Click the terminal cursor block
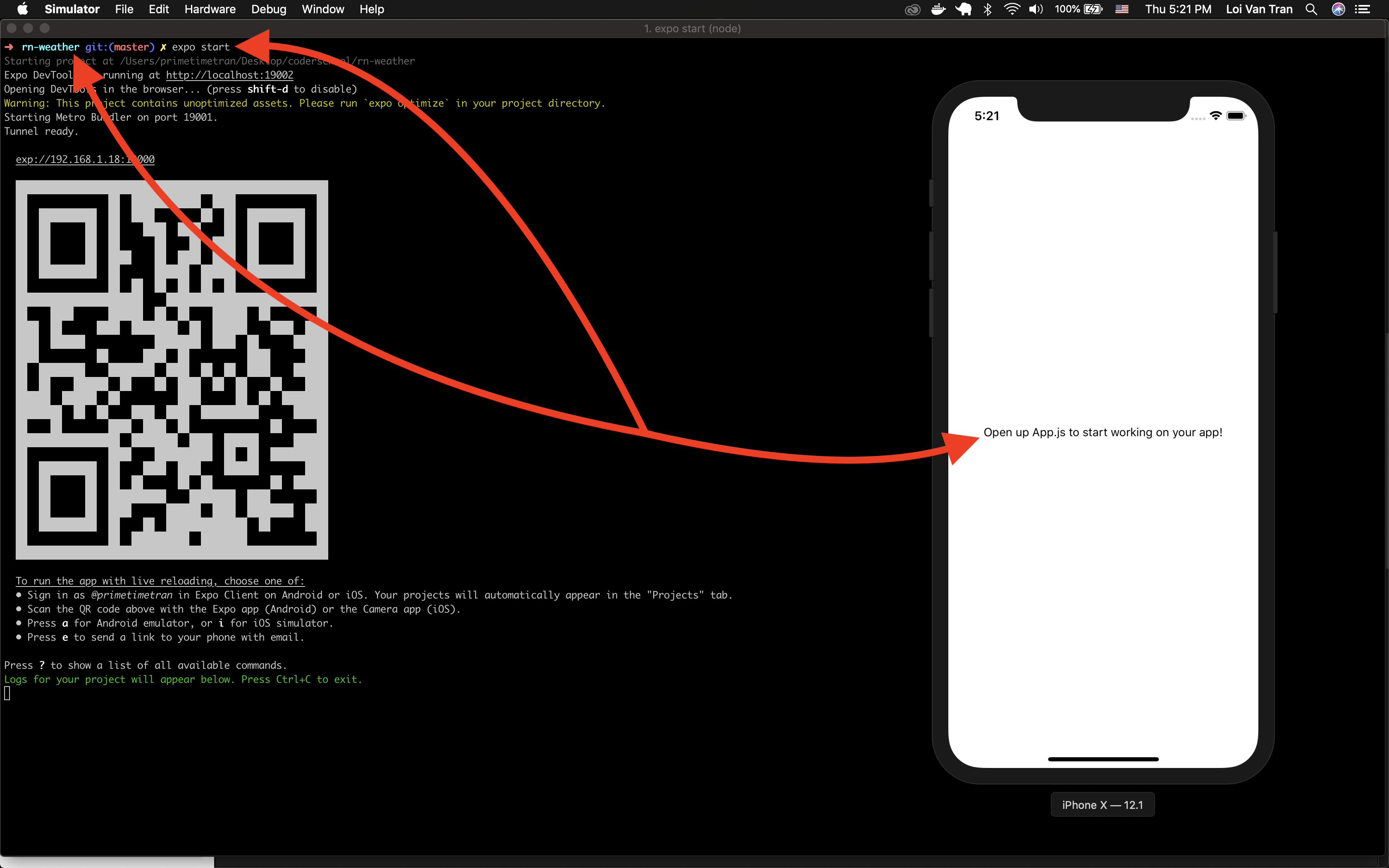 pos(7,694)
